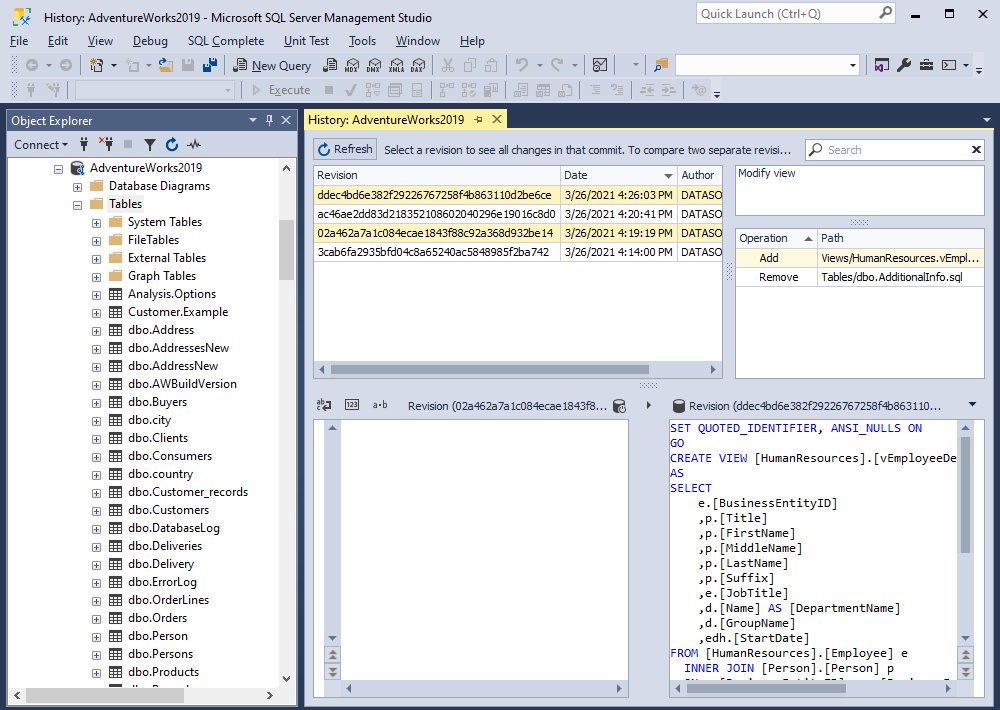
Task: Select revision ac46ae2dd83d218352108602040296e19016c8d0
Action: click(518, 214)
